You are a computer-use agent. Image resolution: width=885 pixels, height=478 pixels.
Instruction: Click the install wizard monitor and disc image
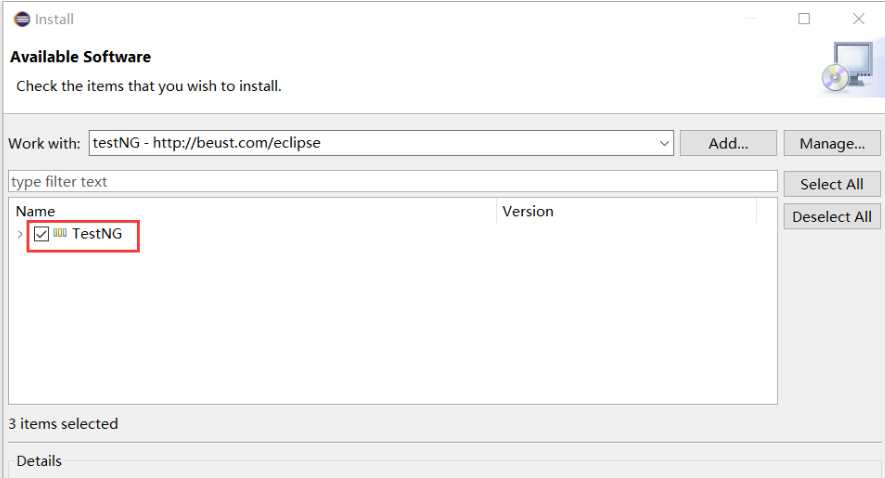click(850, 67)
